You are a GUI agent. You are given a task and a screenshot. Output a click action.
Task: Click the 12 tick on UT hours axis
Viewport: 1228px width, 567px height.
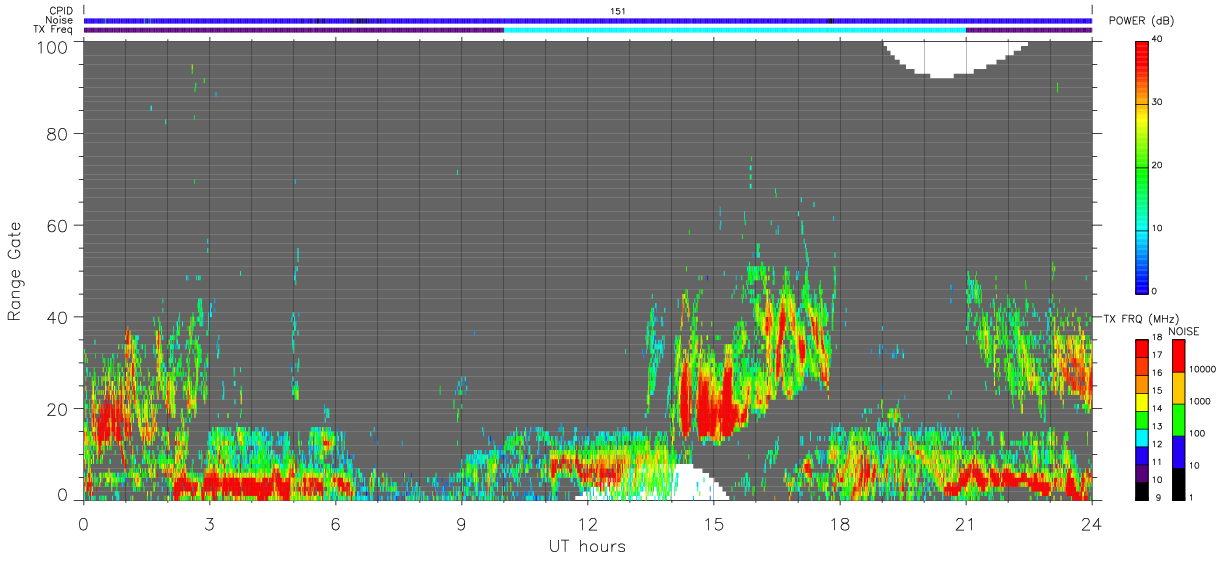point(588,523)
